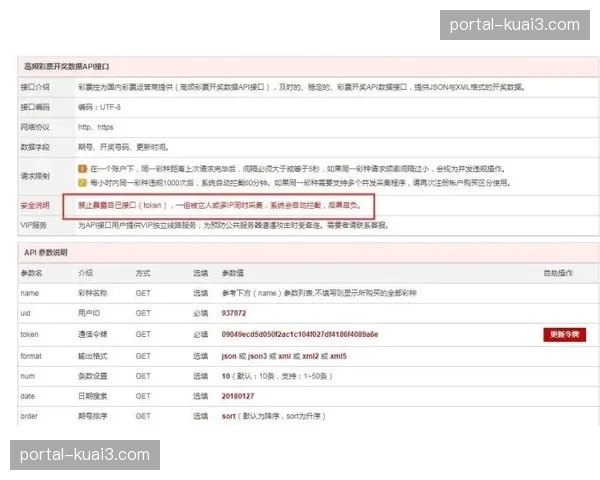This screenshot has height=480, width=600.
Task: Click the 介绍 column header
Action: [x=85, y=273]
